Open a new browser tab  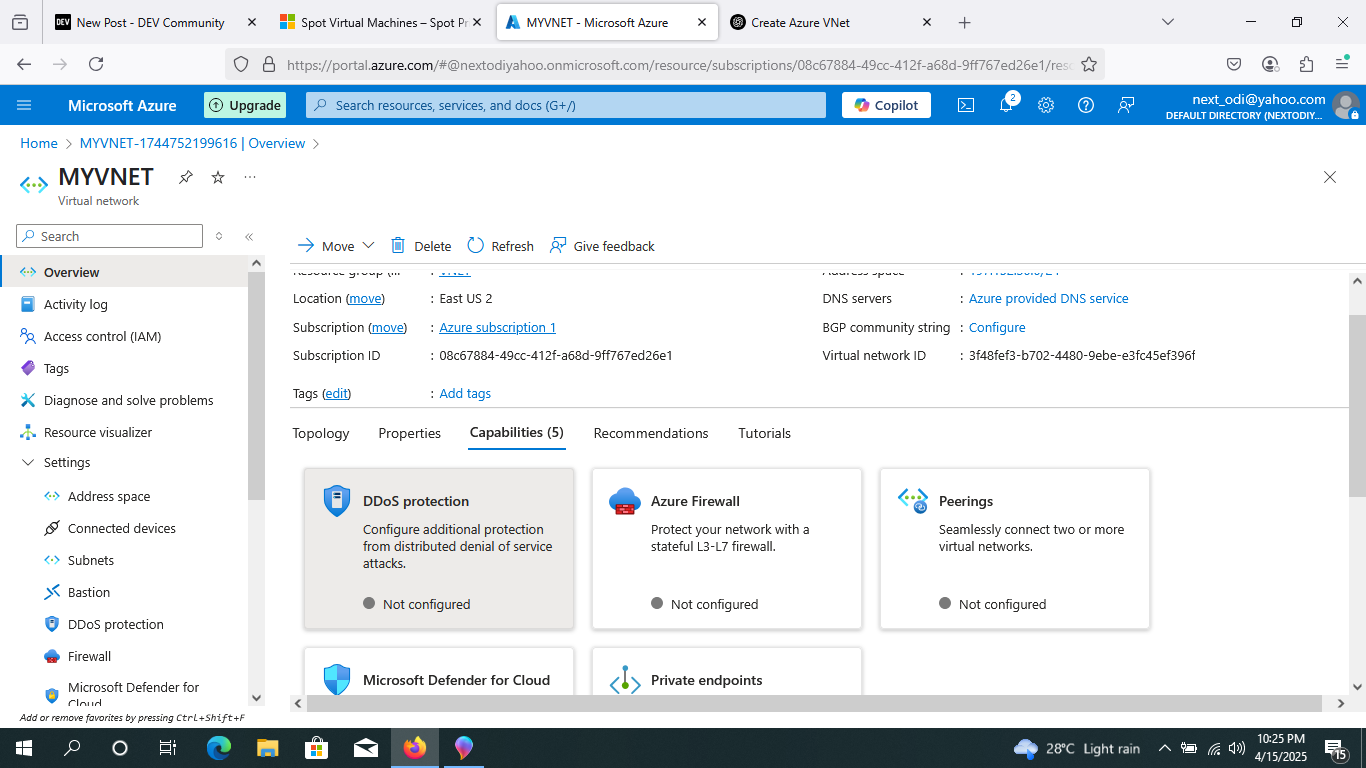pyautogui.click(x=965, y=22)
